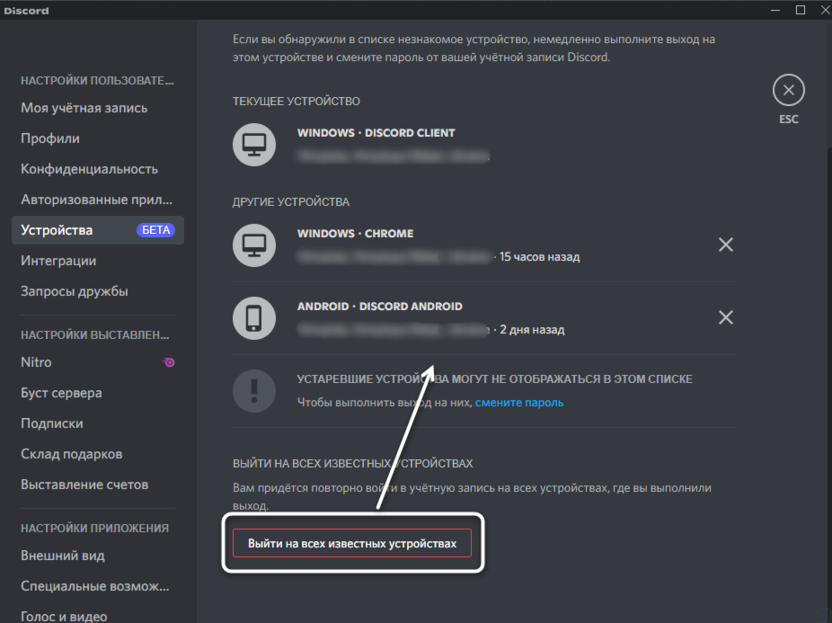Remove the Windows Chrome device session
Screen dimensions: 832x623
pyautogui.click(x=725, y=245)
